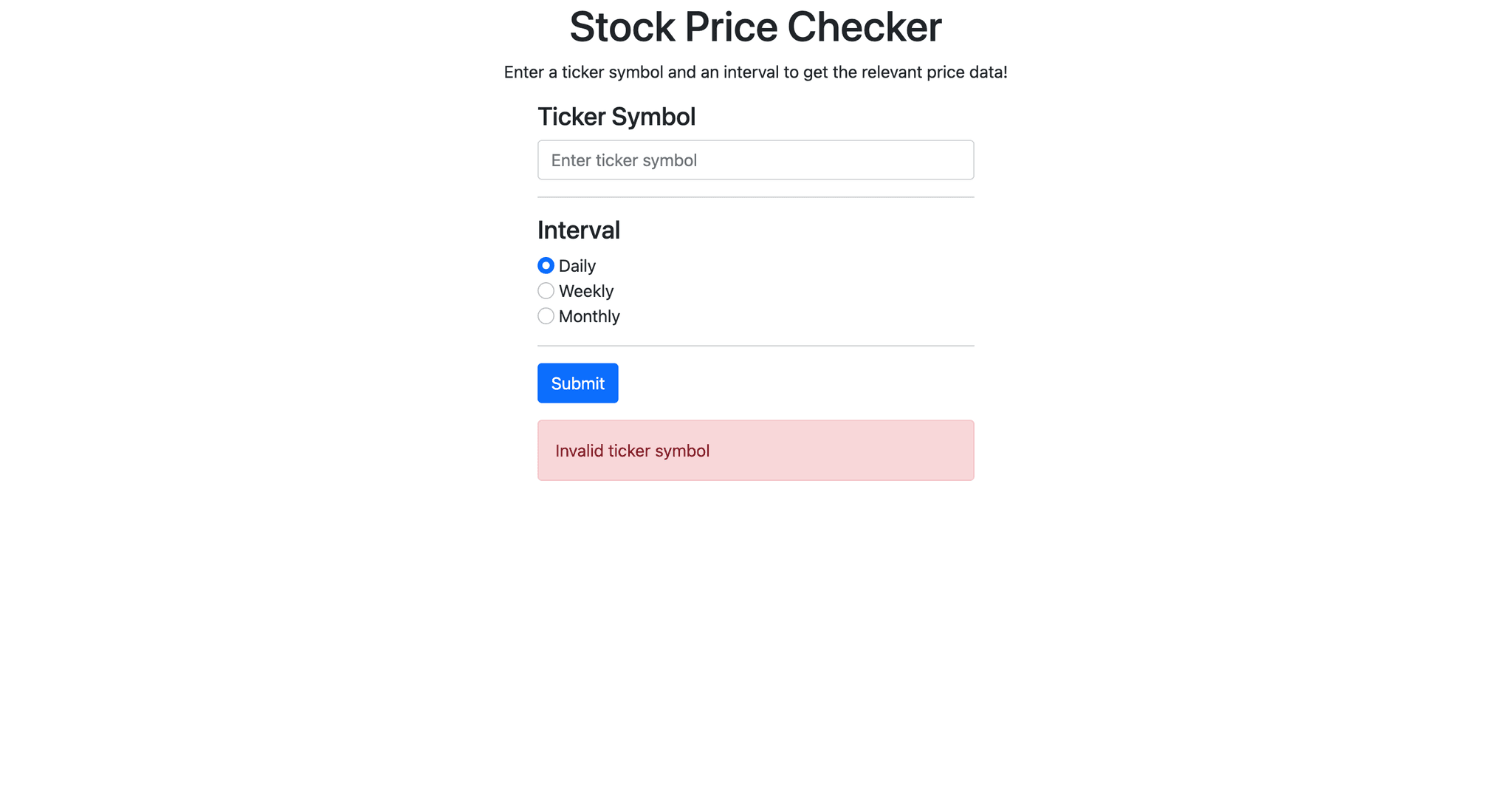Screen dimensions: 1512x803
Task: Click the Stock Price Checker title
Action: coord(755,27)
